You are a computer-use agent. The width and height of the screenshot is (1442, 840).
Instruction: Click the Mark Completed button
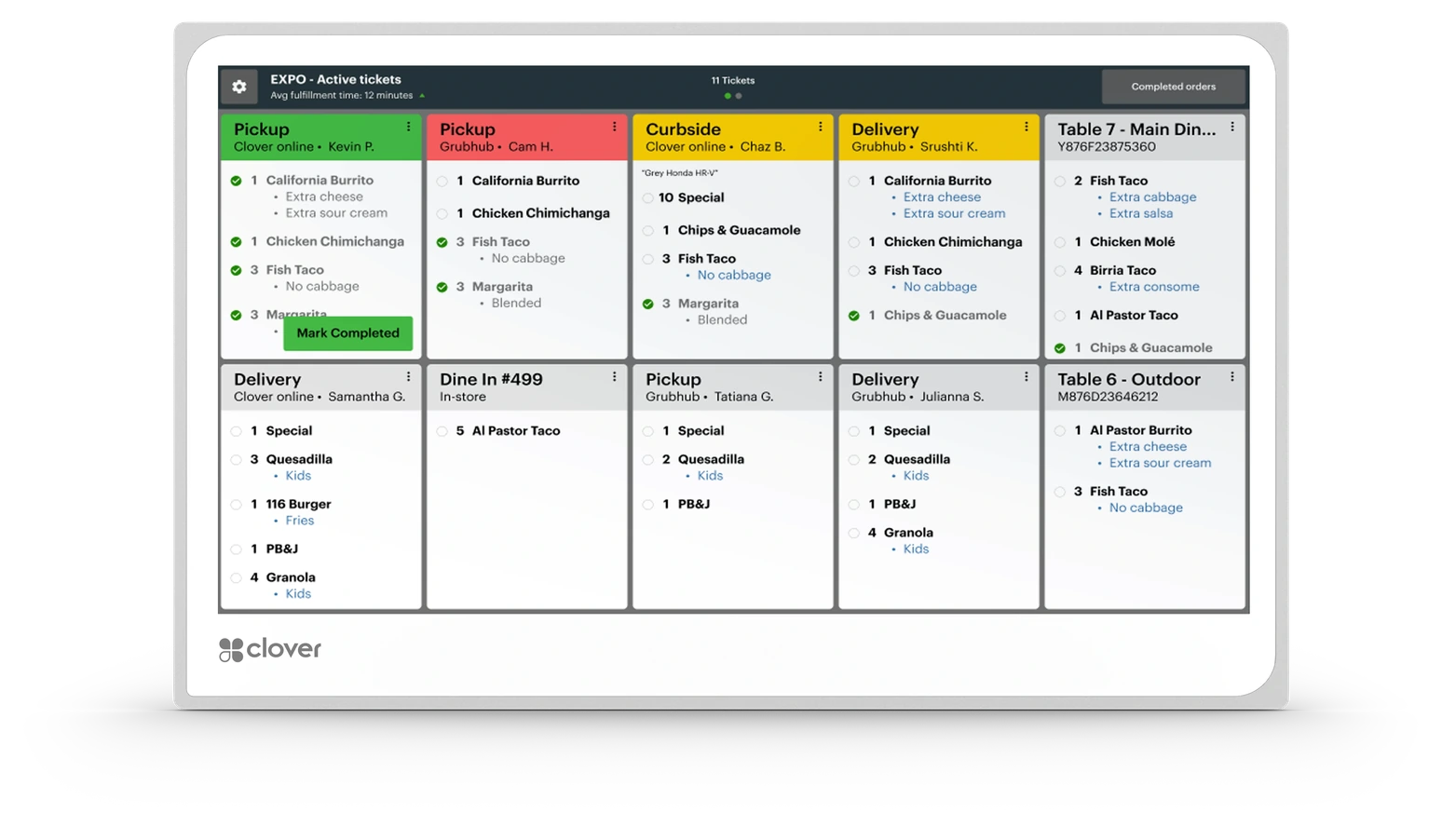347,333
